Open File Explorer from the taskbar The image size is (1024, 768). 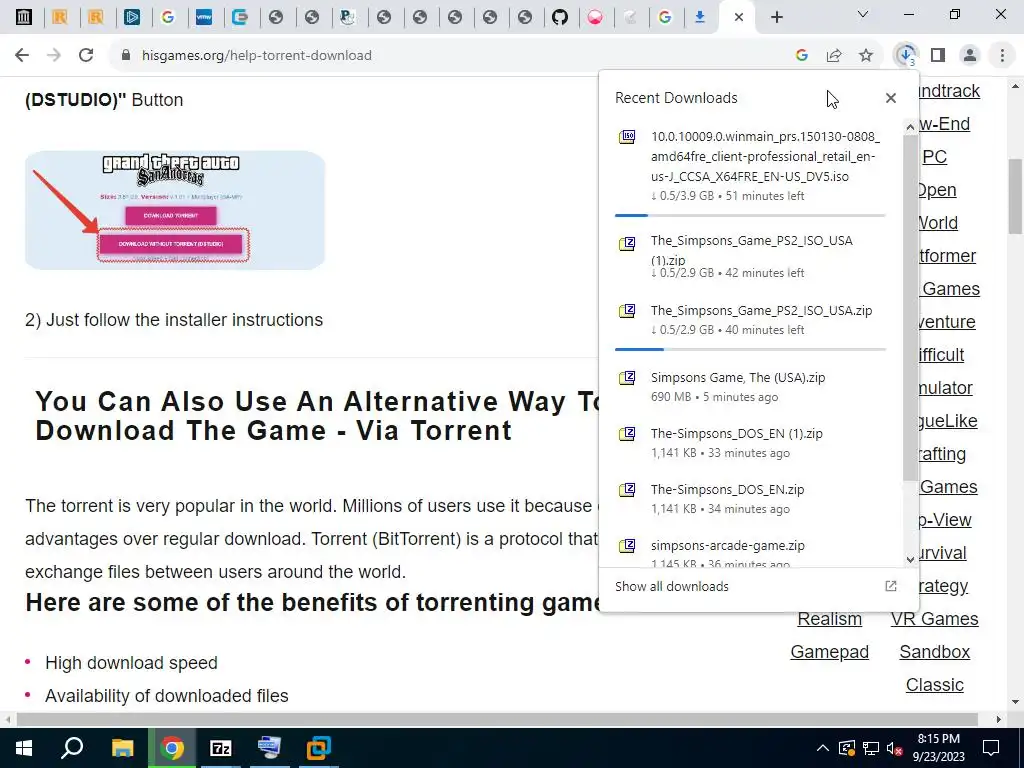click(x=122, y=748)
